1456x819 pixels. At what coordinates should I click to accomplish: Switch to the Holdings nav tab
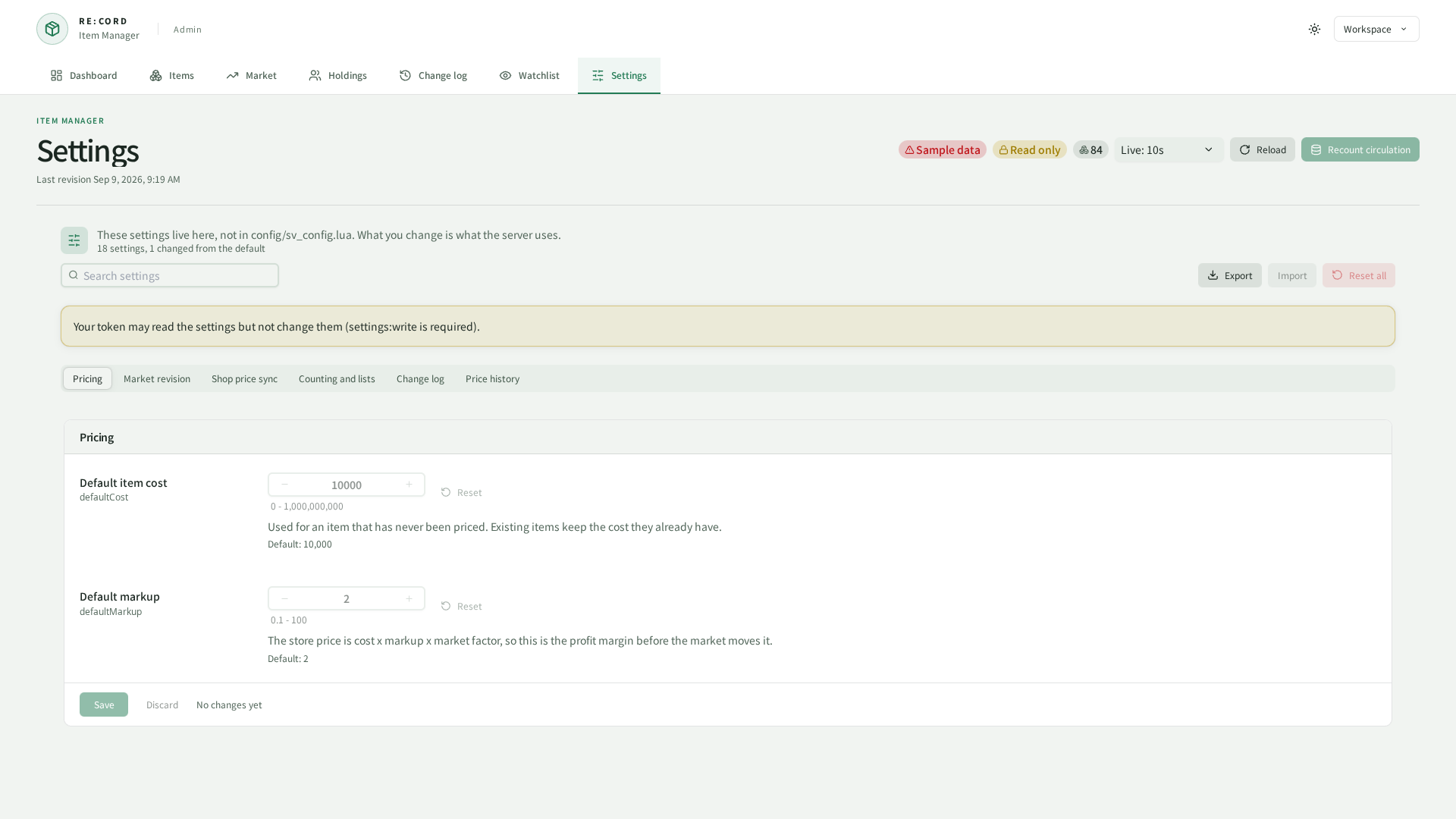[337, 75]
